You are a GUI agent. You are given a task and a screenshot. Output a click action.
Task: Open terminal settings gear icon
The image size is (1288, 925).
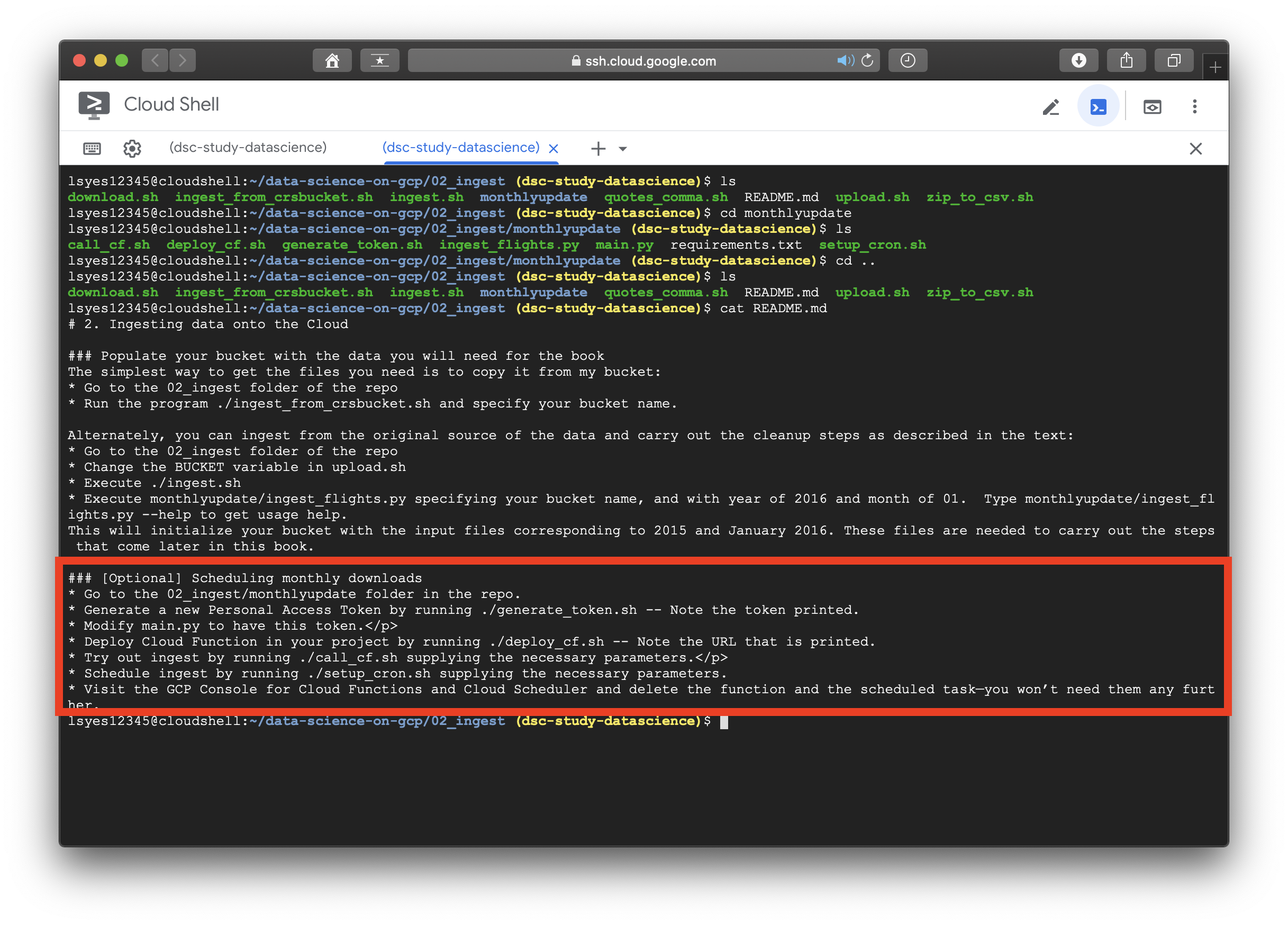coord(132,149)
